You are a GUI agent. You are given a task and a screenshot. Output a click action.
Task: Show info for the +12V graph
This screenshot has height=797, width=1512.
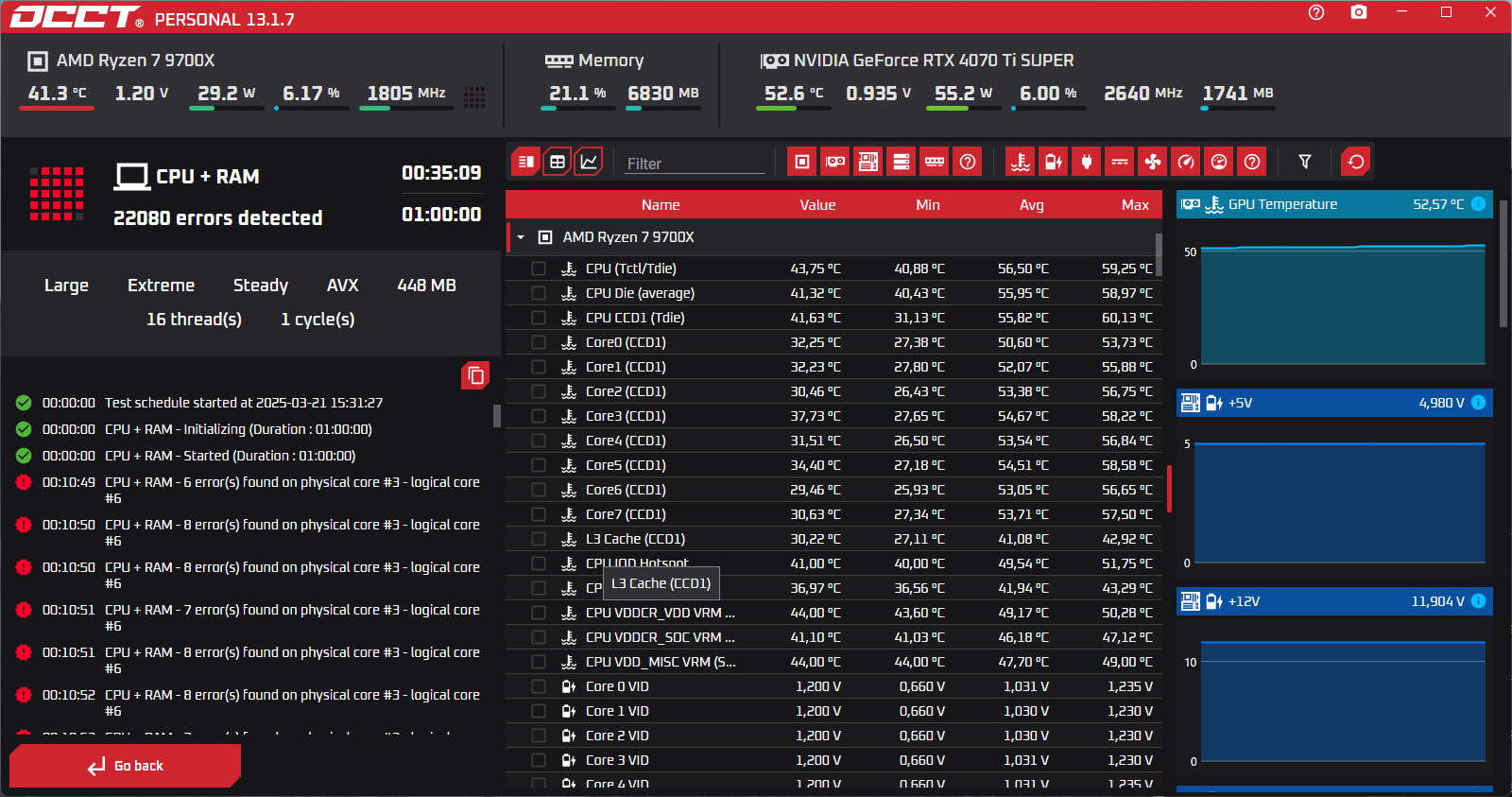point(1479,601)
